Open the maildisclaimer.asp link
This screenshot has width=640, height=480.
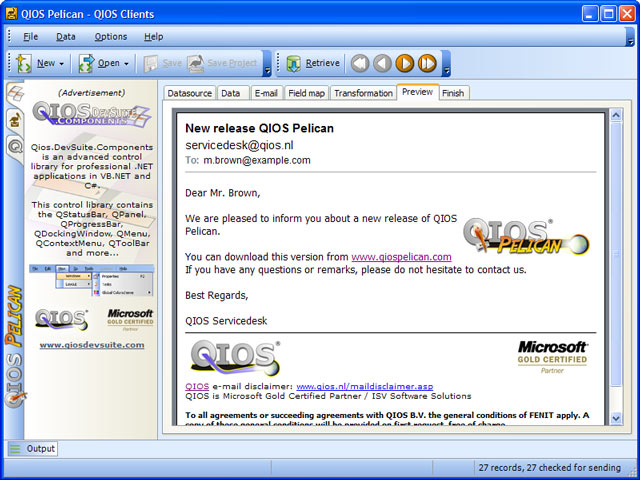click(x=364, y=386)
